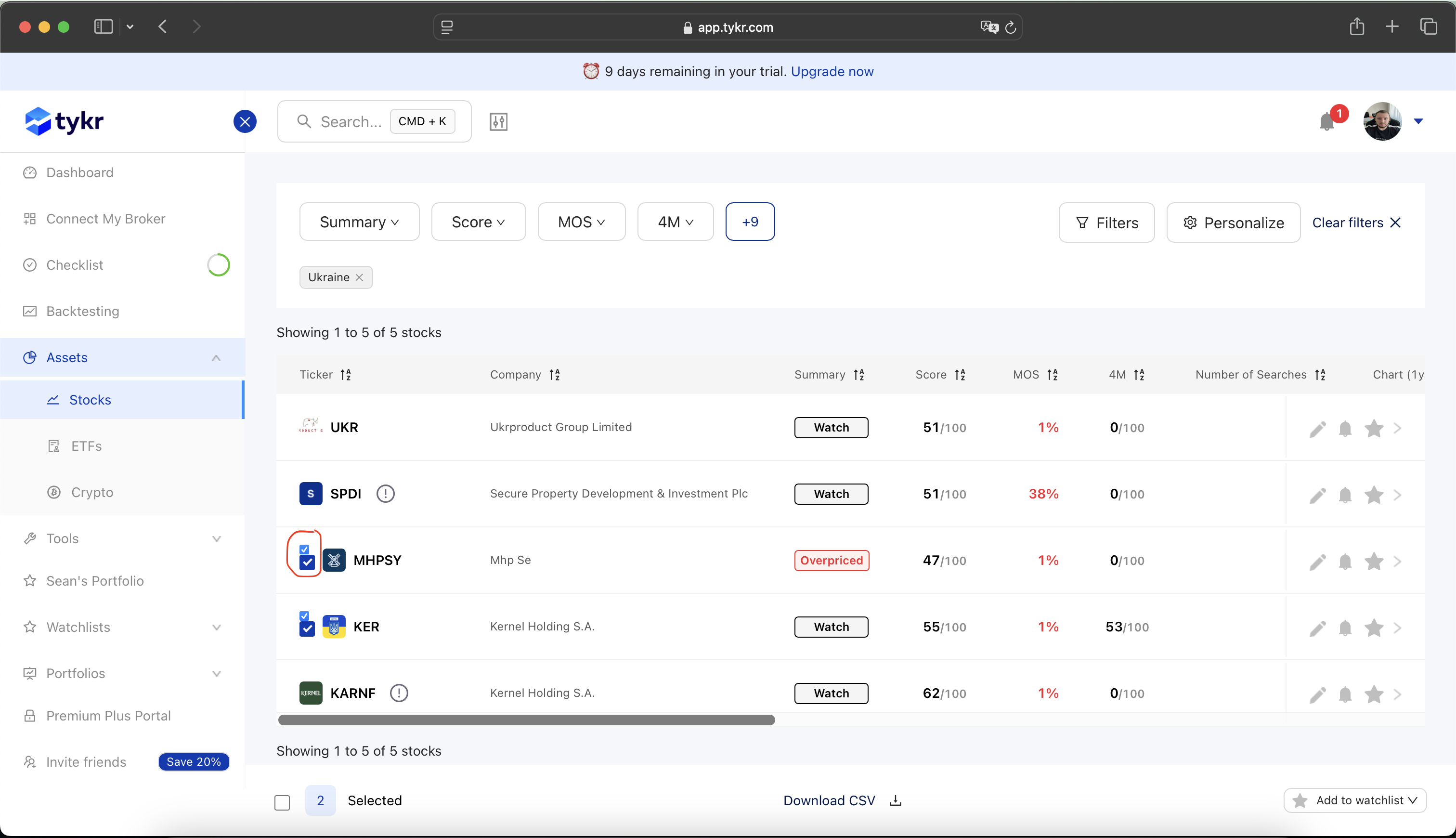
Task: Sort by Company column
Action: pos(555,375)
